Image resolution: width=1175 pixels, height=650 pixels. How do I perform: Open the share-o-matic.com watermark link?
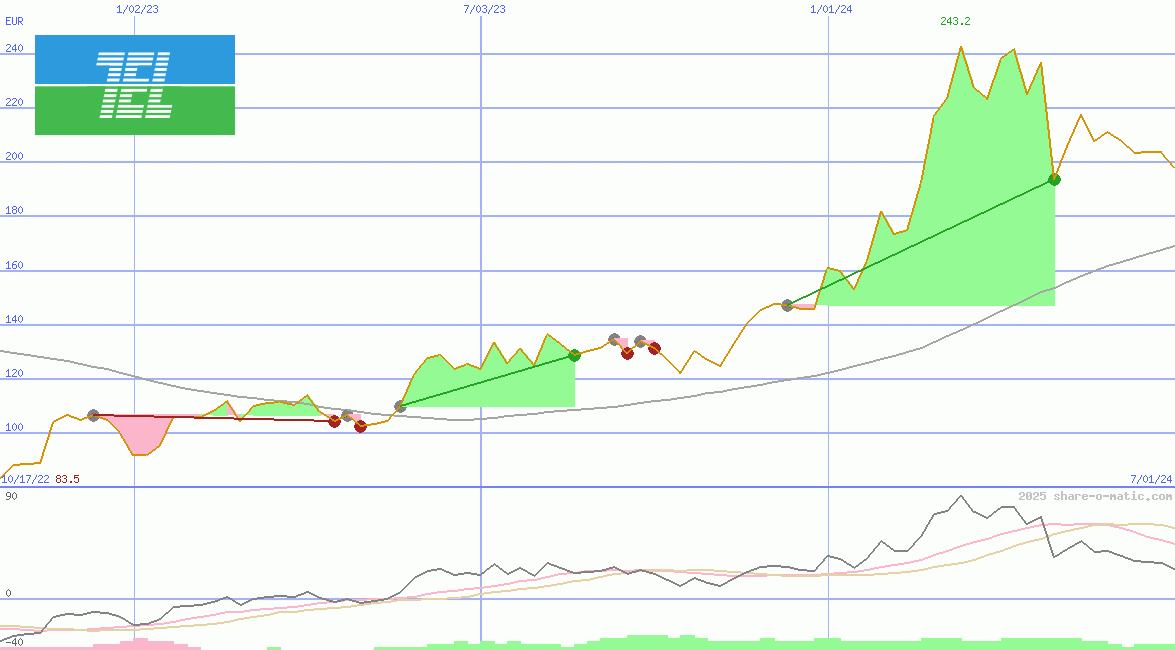(x=1095, y=496)
